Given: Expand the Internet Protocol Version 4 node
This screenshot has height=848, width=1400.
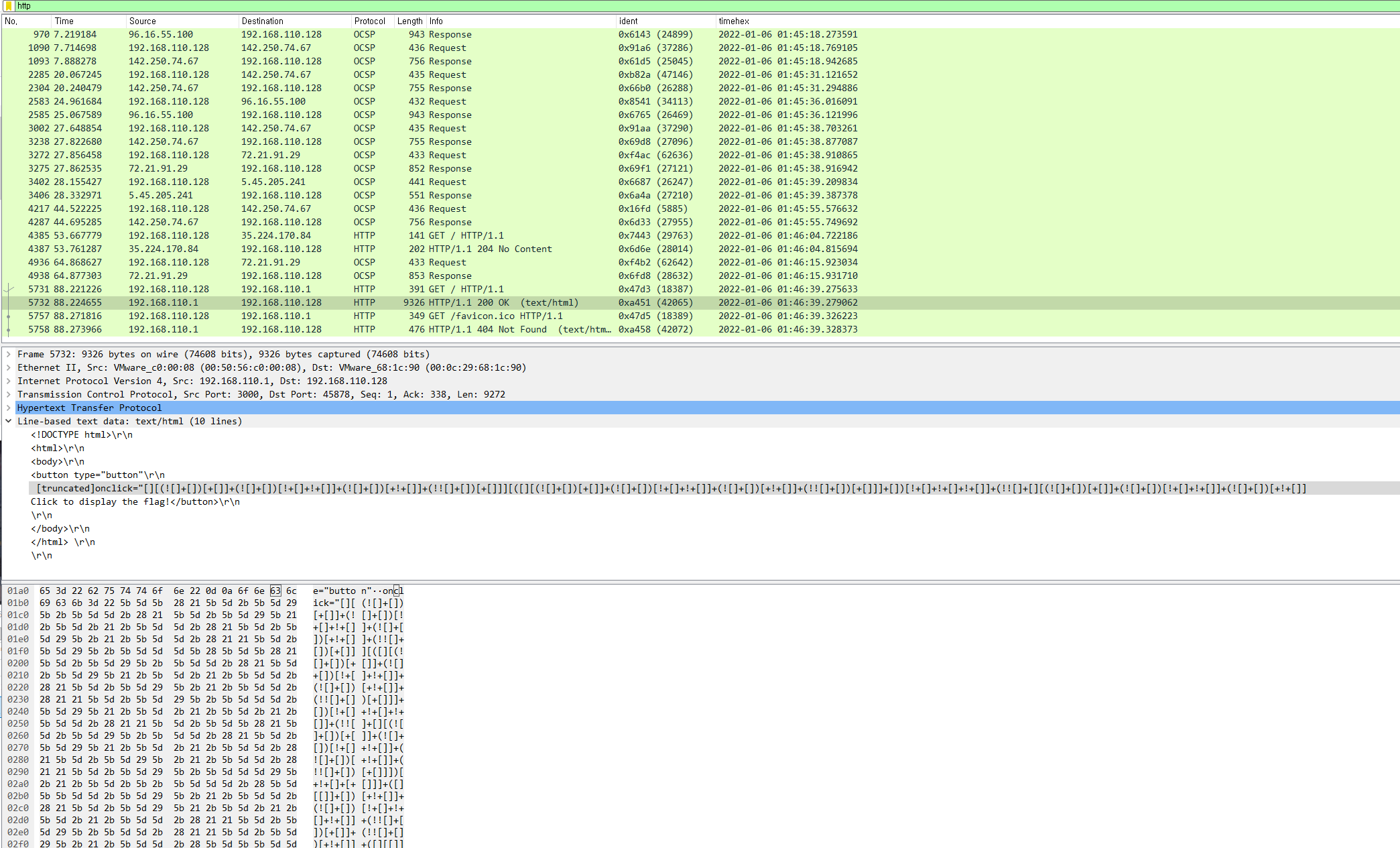Looking at the screenshot, I should pos(8,381).
